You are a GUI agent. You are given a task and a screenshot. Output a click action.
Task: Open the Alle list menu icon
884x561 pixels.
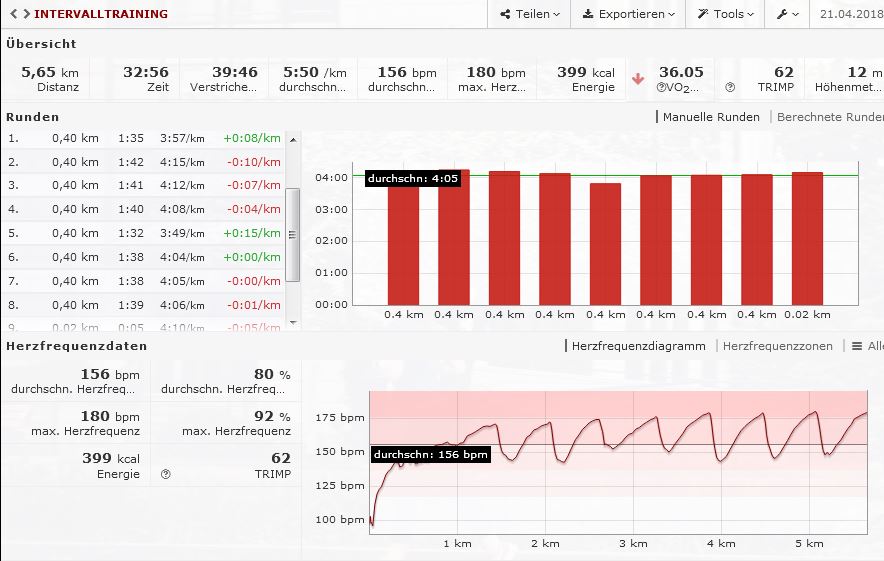(857, 346)
